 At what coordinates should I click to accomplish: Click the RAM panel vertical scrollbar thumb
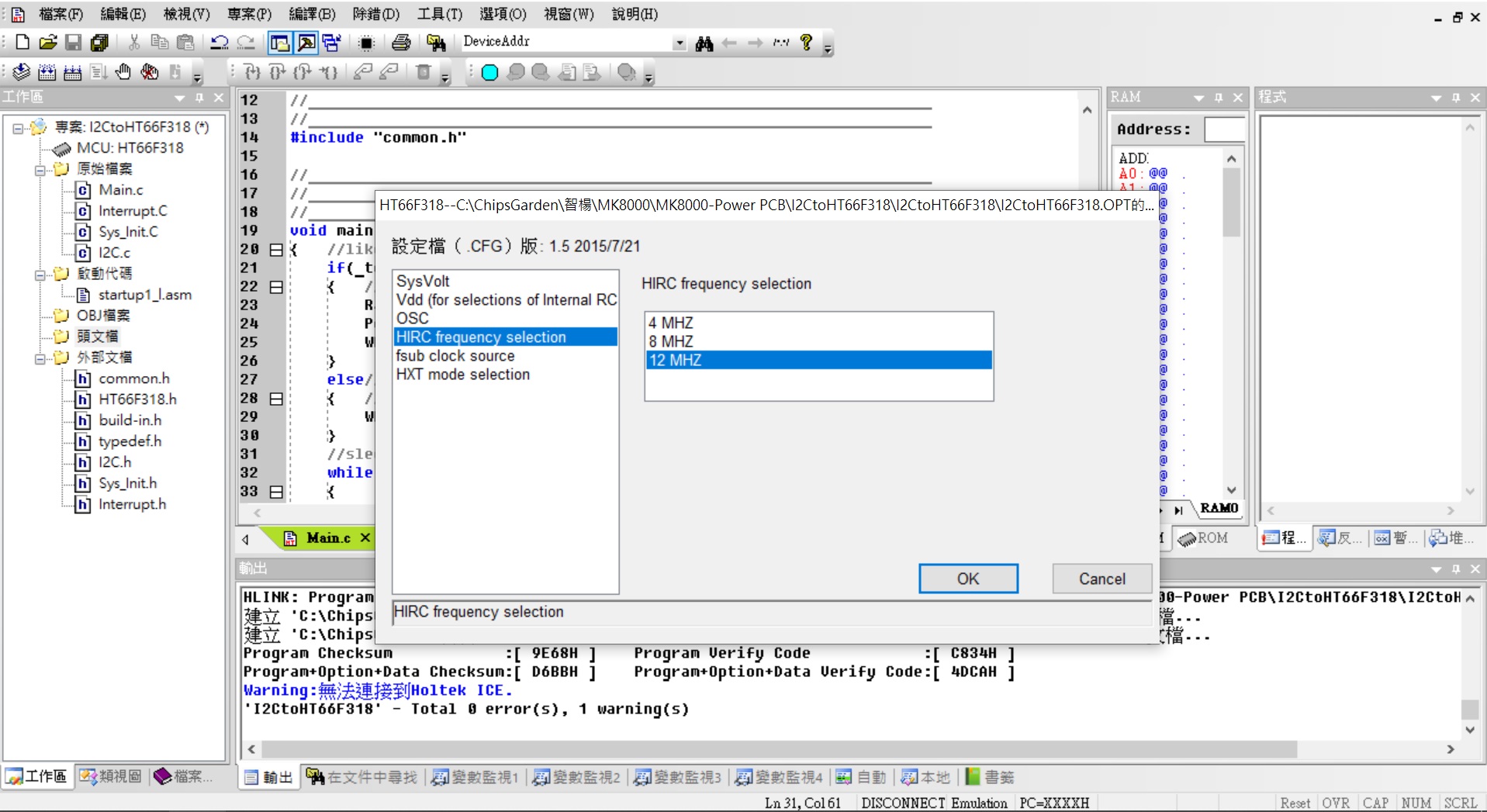[1231, 202]
